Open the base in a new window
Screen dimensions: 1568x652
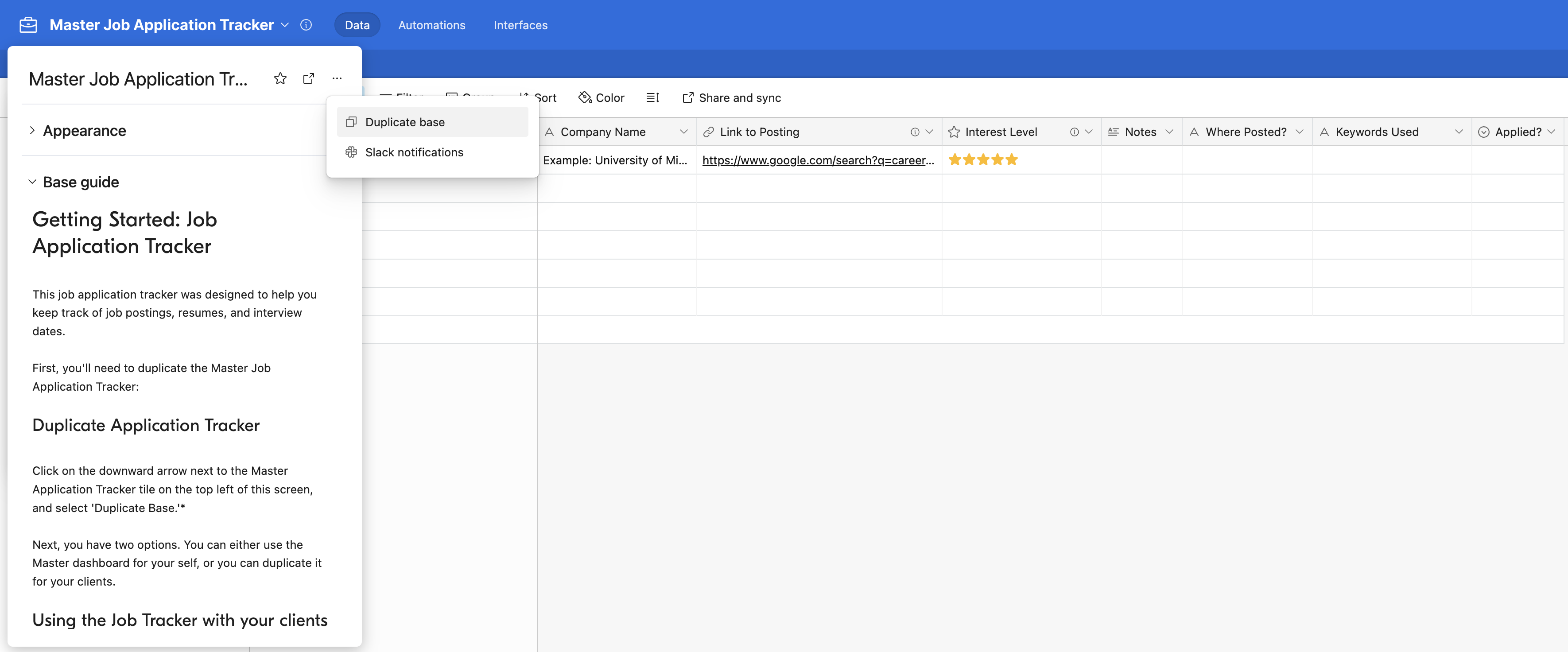coord(309,78)
